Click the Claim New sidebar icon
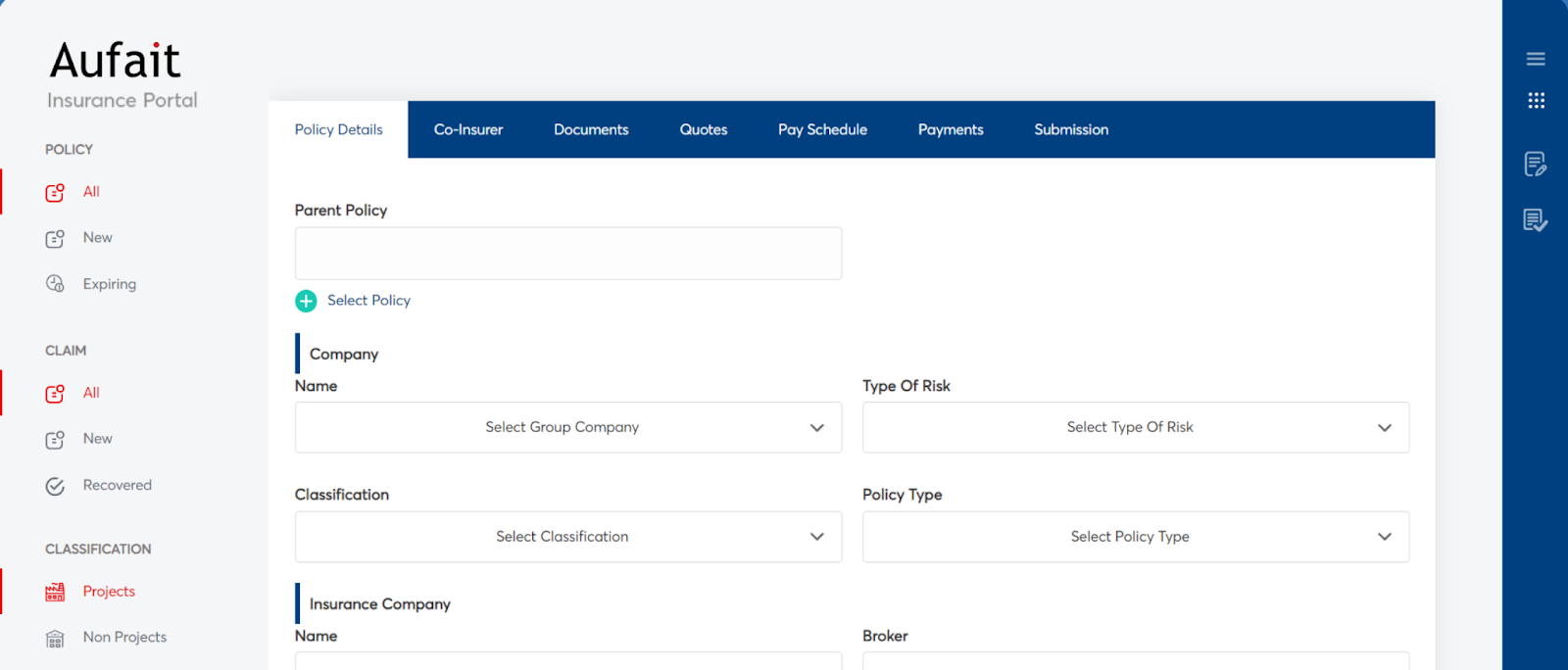1568x670 pixels. click(55, 439)
